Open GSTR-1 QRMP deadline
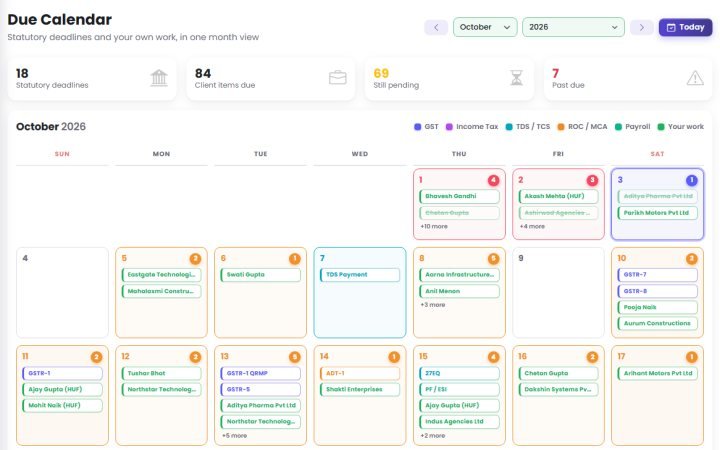The height and width of the screenshot is (450, 720). coord(260,373)
